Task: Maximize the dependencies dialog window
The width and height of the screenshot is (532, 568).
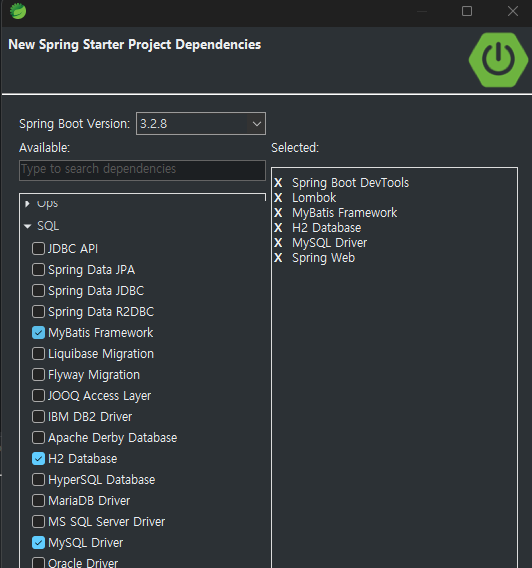Action: coord(467,11)
